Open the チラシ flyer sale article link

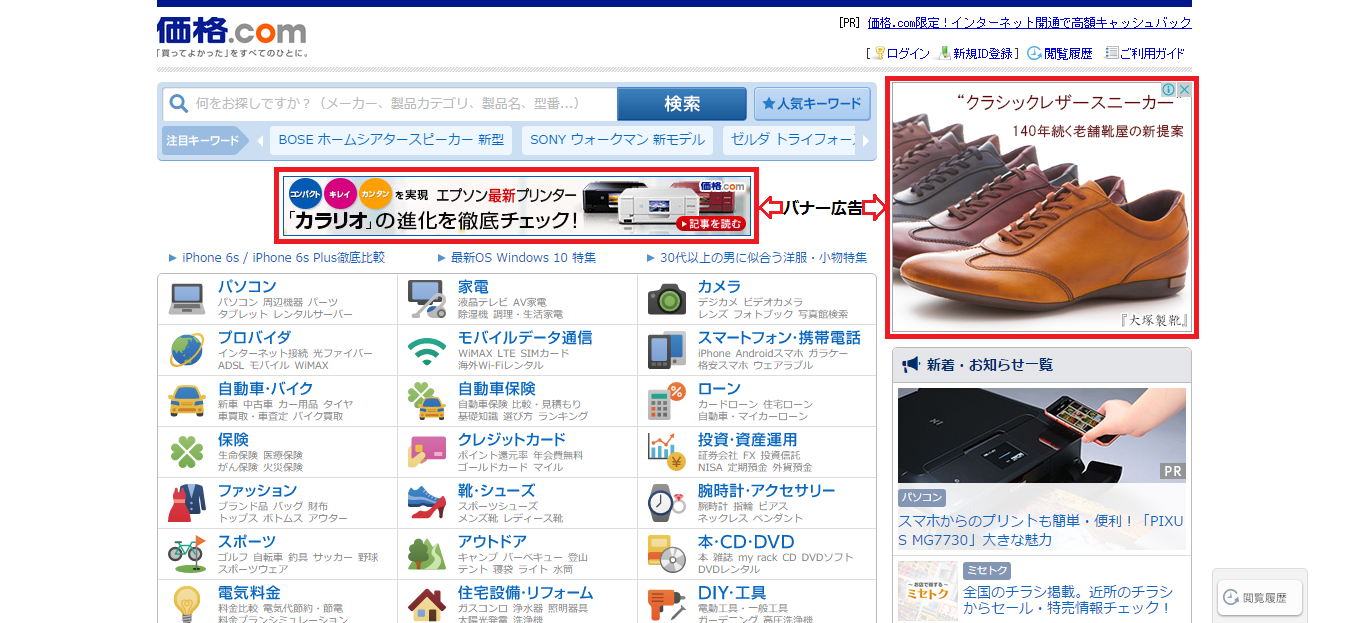[1068, 600]
